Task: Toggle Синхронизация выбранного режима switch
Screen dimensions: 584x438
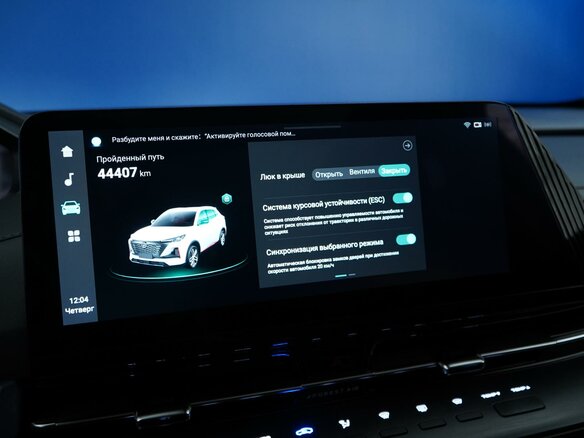Action: [x=406, y=239]
